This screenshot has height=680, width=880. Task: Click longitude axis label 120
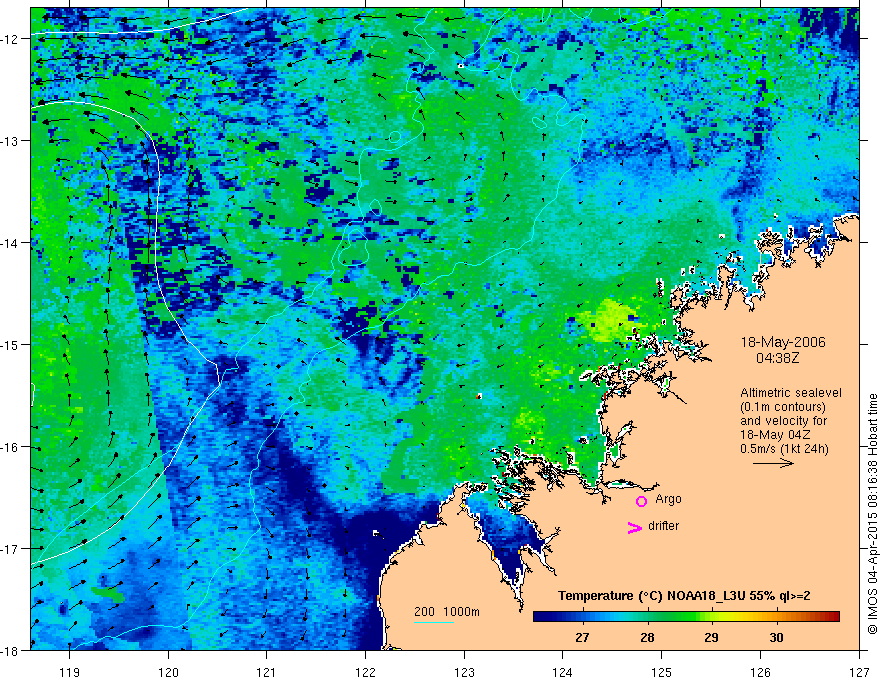tap(168, 672)
